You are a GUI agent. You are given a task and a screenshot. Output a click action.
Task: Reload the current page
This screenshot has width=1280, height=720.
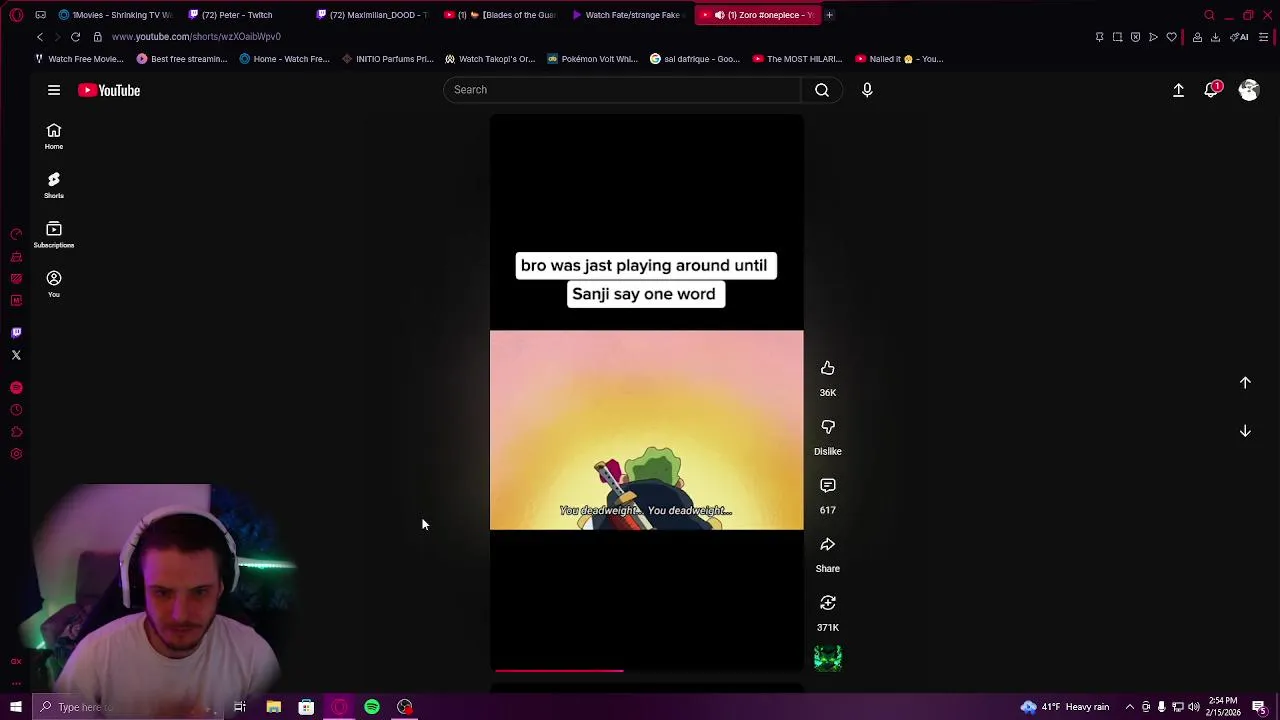[75, 37]
